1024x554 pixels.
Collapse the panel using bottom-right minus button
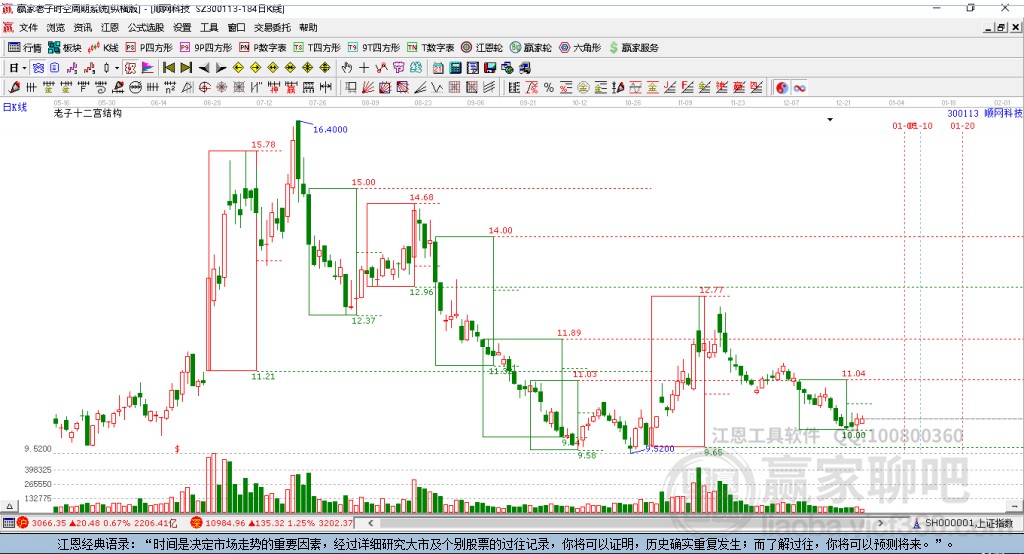pos(1014,506)
